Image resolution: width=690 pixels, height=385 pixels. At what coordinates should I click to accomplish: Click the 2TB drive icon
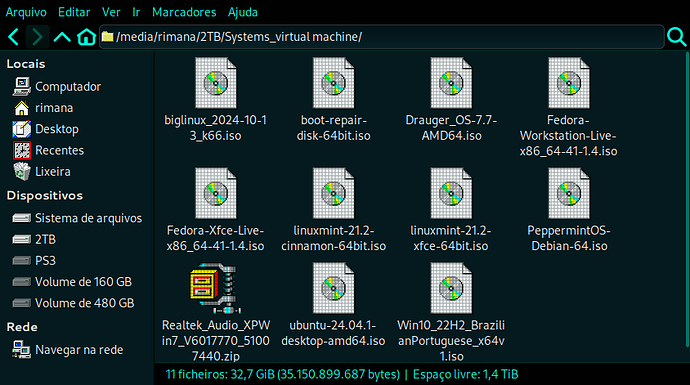coord(22,239)
